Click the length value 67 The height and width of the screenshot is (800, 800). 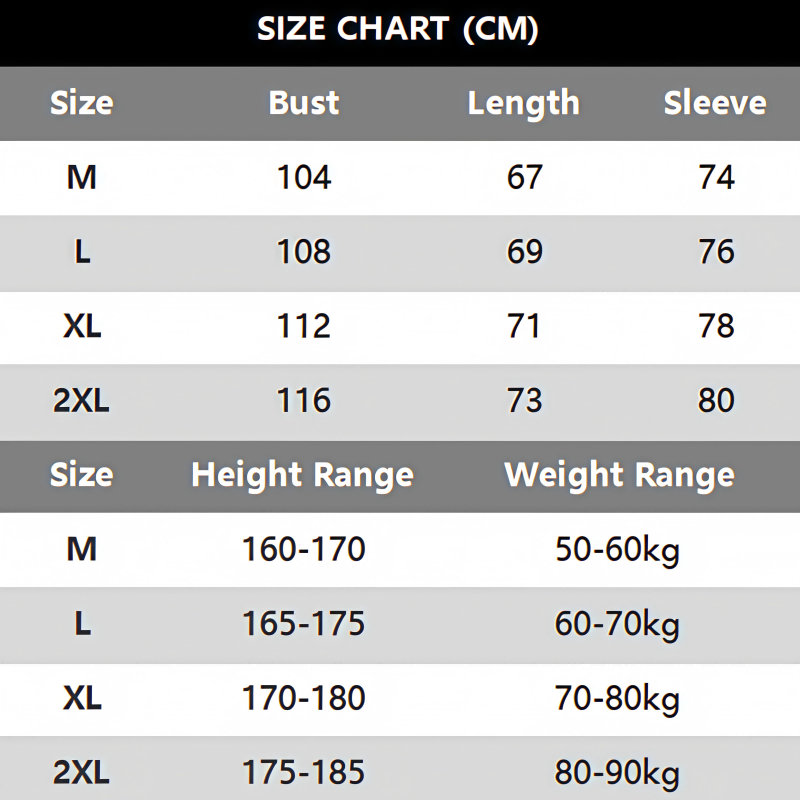524,178
